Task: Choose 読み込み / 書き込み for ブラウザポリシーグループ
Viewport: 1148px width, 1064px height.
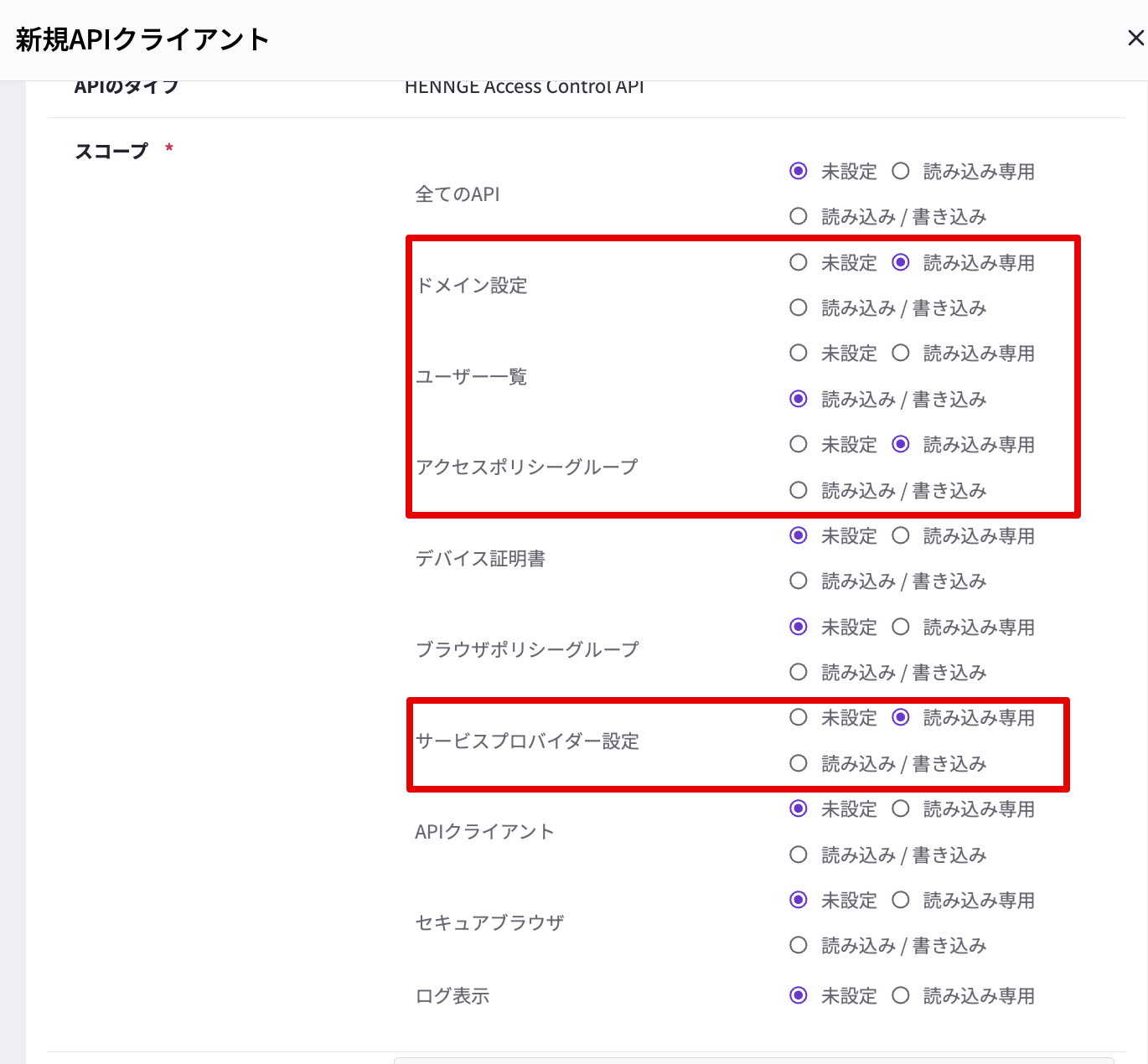Action: 799,673
